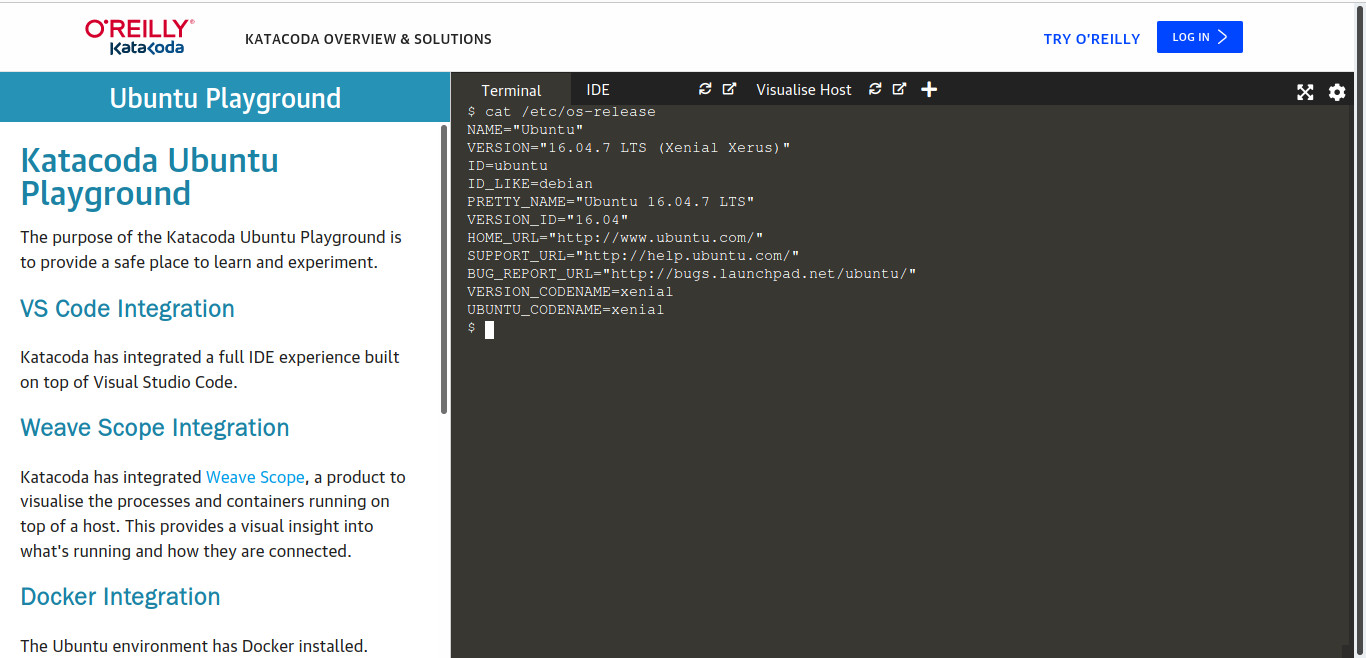Click the BUG_REPORT_URL output line
This screenshot has height=658, width=1366.
click(692, 273)
